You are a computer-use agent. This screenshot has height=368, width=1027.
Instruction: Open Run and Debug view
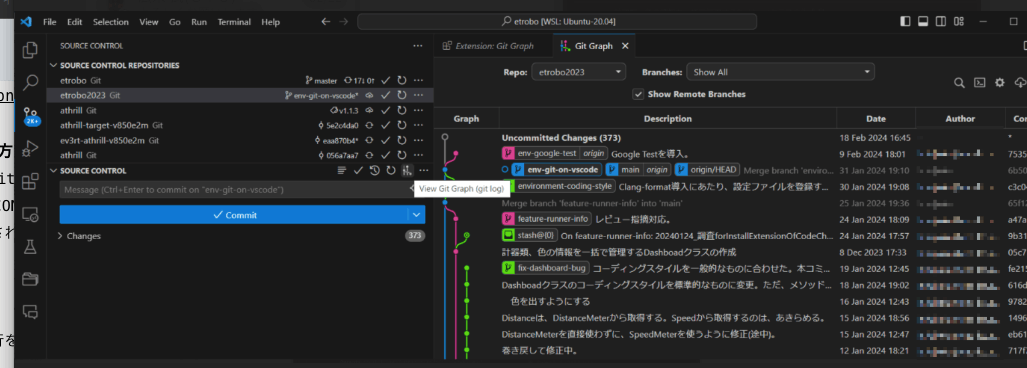[30, 149]
